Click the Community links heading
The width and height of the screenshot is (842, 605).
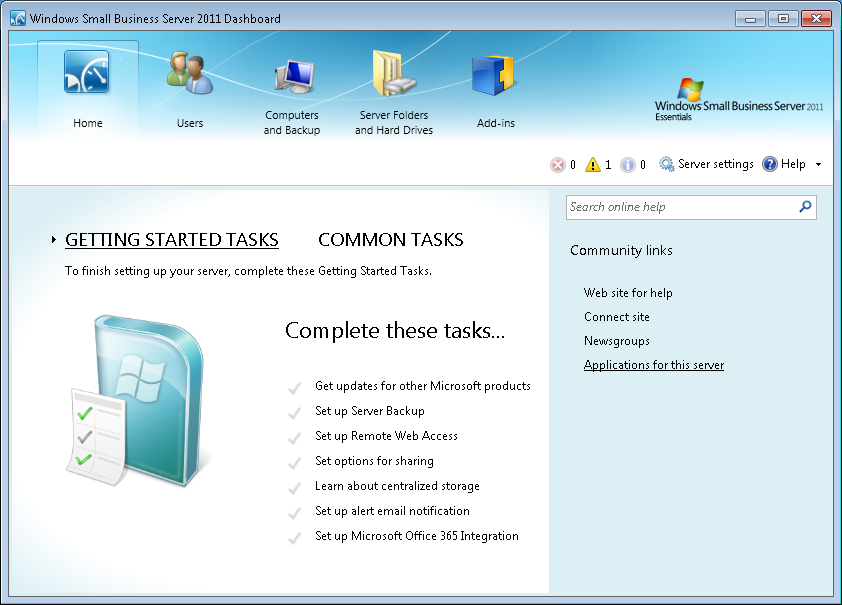point(621,251)
